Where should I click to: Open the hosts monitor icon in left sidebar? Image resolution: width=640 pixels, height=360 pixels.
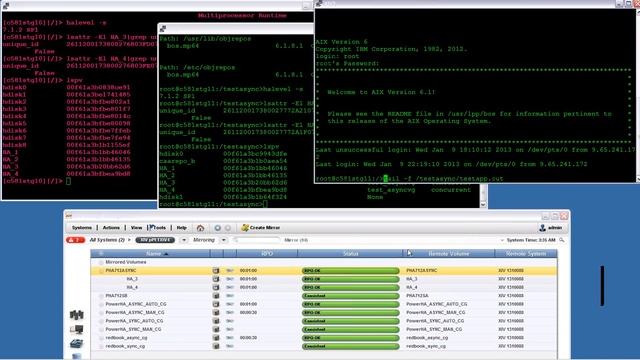76,329
